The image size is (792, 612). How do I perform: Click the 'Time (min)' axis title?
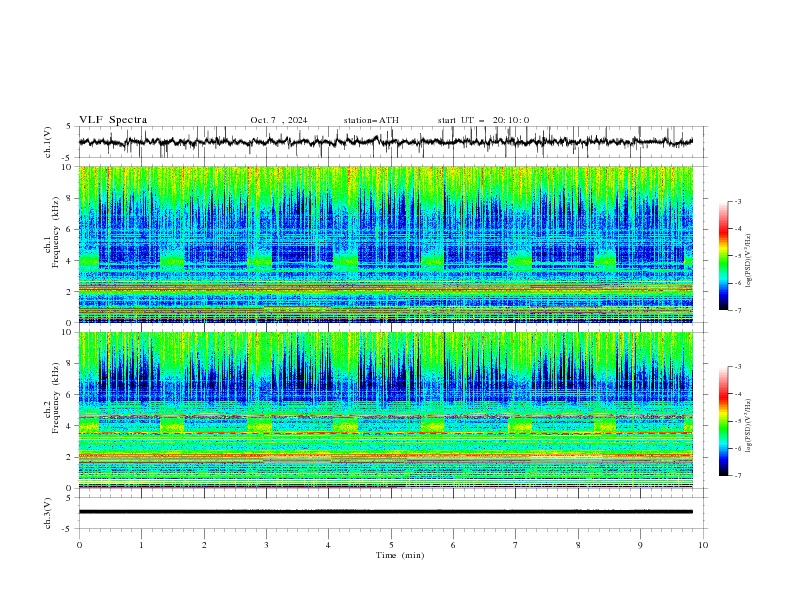click(400, 555)
